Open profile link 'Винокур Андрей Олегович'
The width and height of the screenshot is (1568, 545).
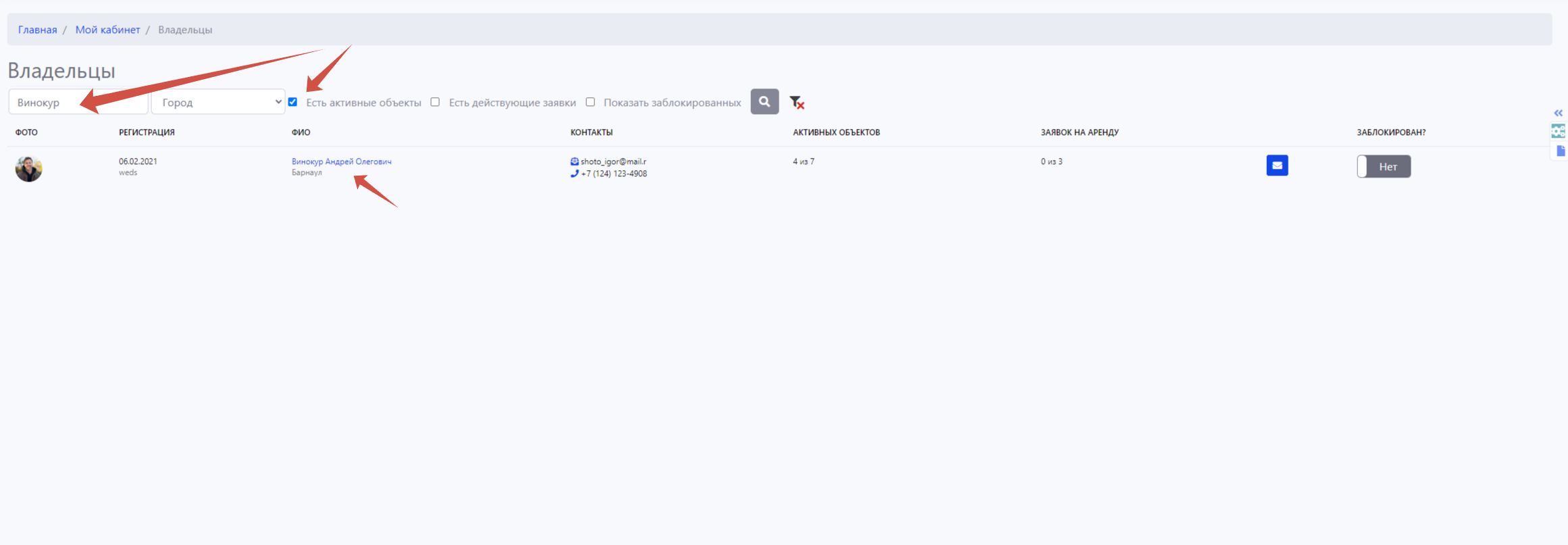[x=341, y=161]
